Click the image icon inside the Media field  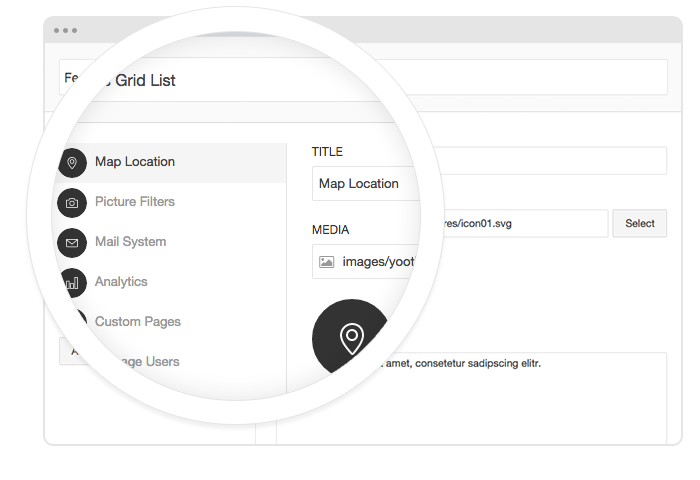pyautogui.click(x=326, y=262)
